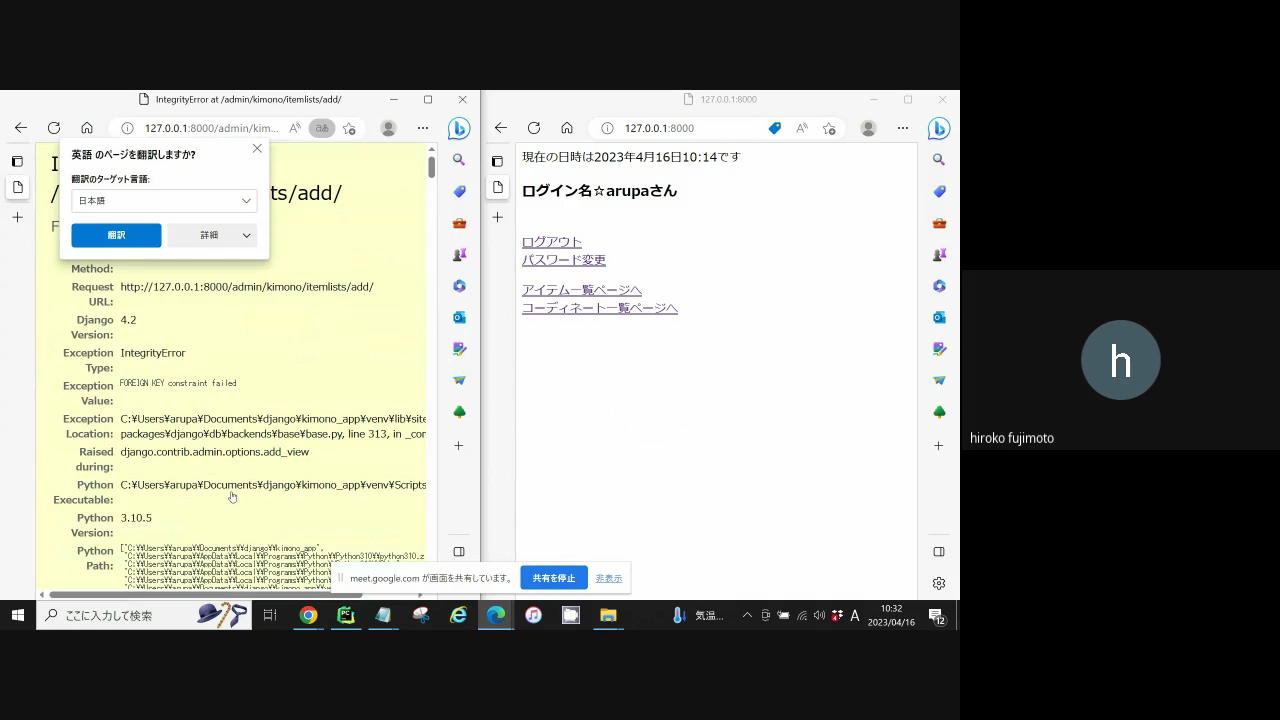1280x720 pixels.
Task: Expand the 詳細 options dropdown
Action: click(212, 235)
